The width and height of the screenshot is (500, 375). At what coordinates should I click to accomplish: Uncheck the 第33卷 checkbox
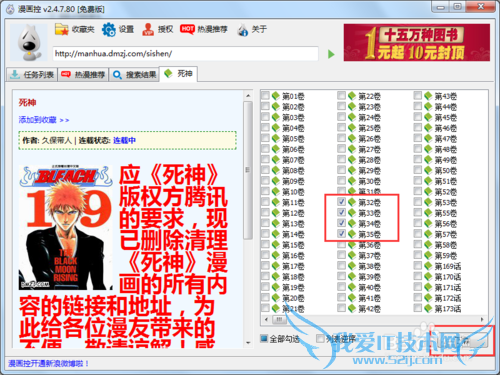click(x=341, y=212)
